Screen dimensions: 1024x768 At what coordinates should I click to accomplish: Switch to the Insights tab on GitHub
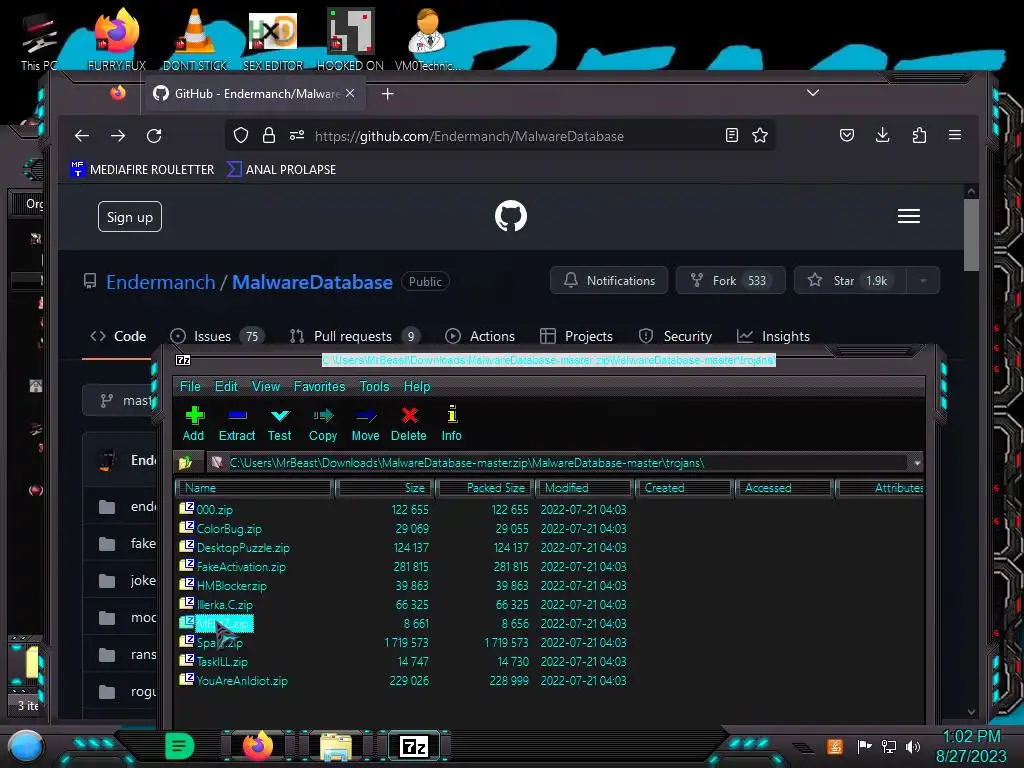pos(773,336)
